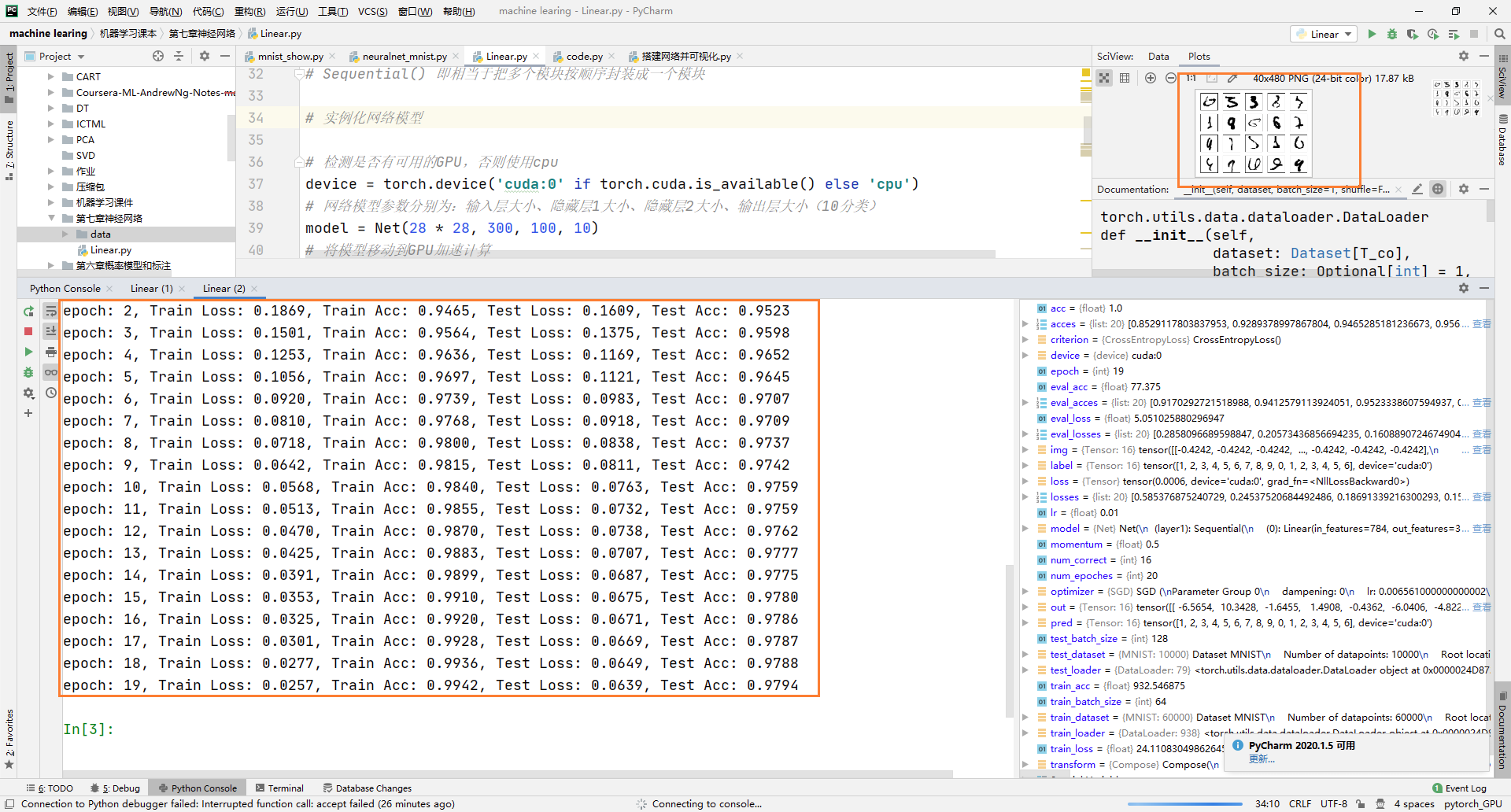
Task: Zoom in on the SciView plot
Action: click(x=1151, y=78)
